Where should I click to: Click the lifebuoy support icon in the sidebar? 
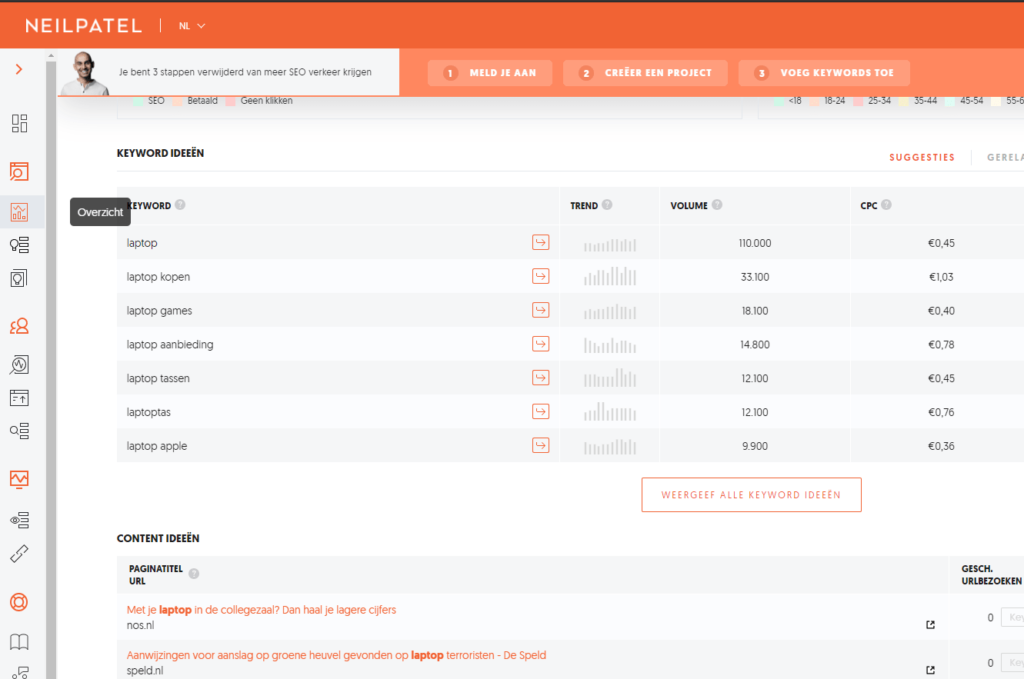[20, 602]
